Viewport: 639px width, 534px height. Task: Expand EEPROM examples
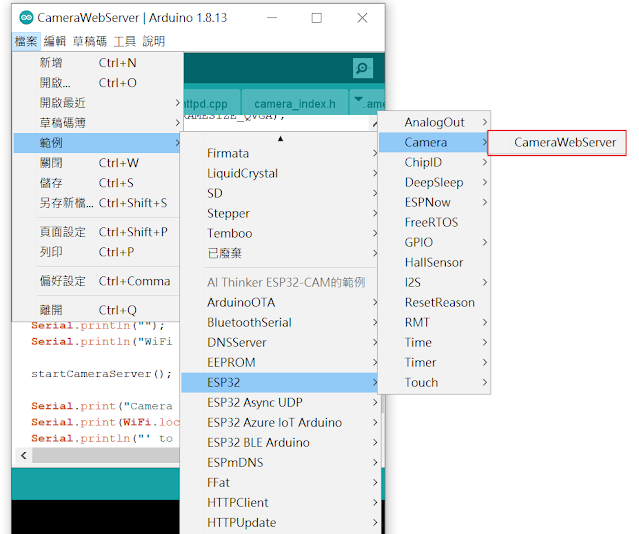[280, 362]
